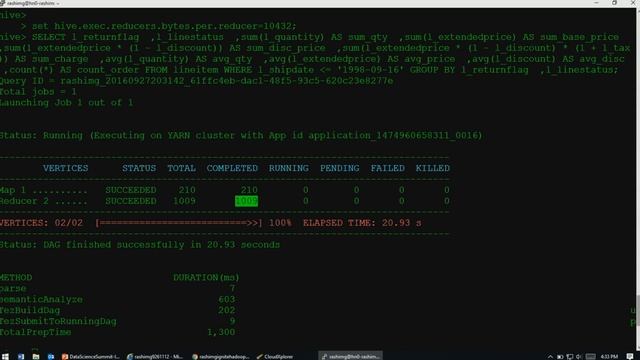Click the Status: Running YARN cluster line
Viewport: 640px width, 360px height.
point(241,136)
